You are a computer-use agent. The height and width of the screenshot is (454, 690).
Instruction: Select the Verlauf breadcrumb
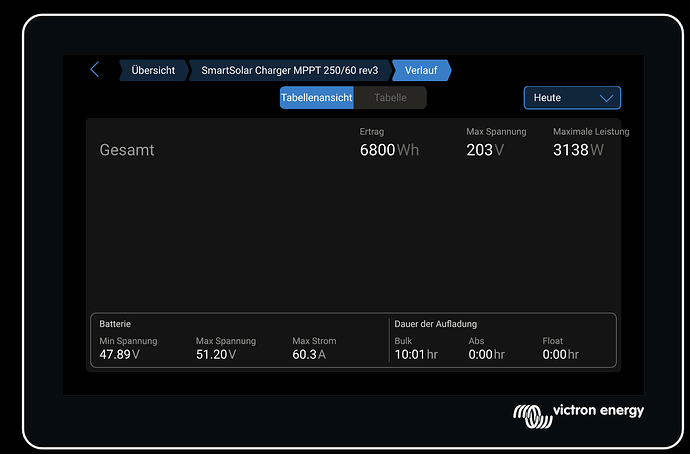(422, 70)
